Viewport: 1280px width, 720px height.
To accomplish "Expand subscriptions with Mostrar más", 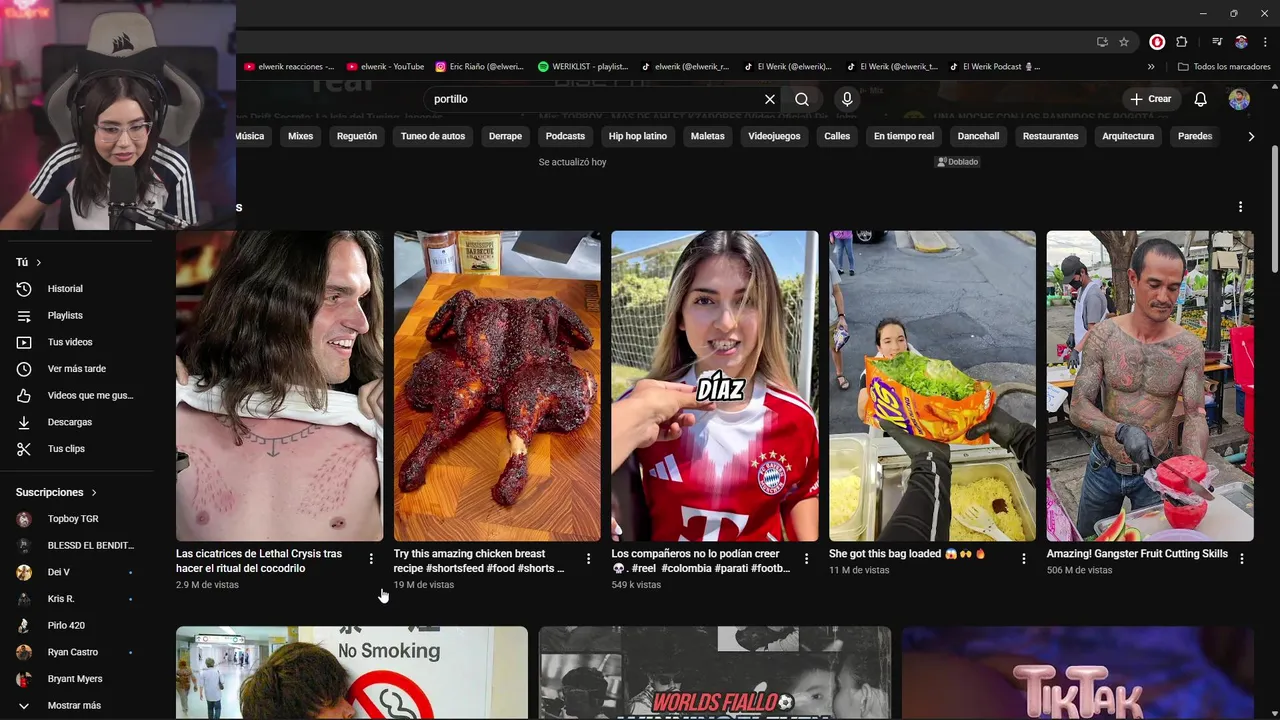I will click(76, 705).
